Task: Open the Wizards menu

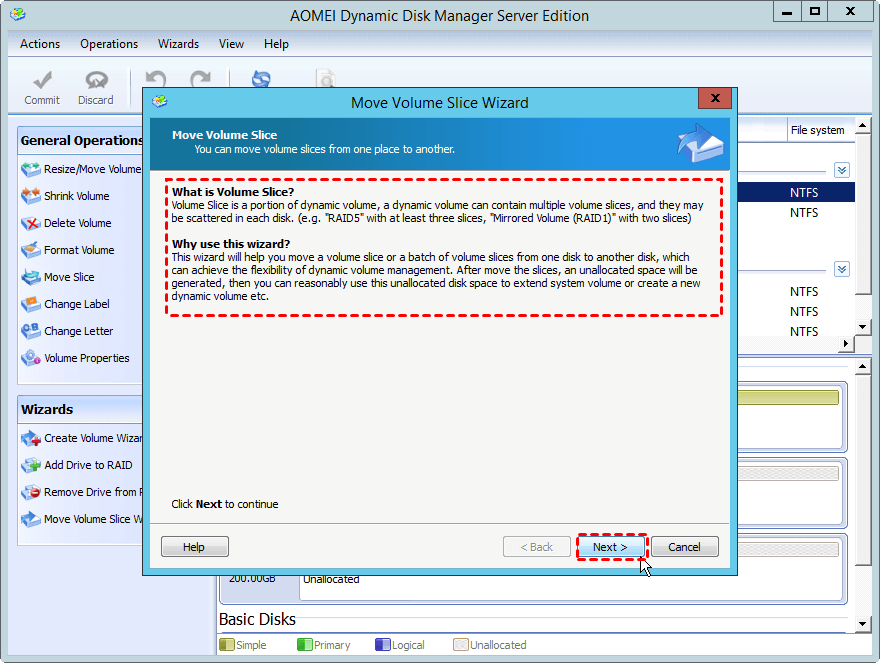Action: [178, 44]
